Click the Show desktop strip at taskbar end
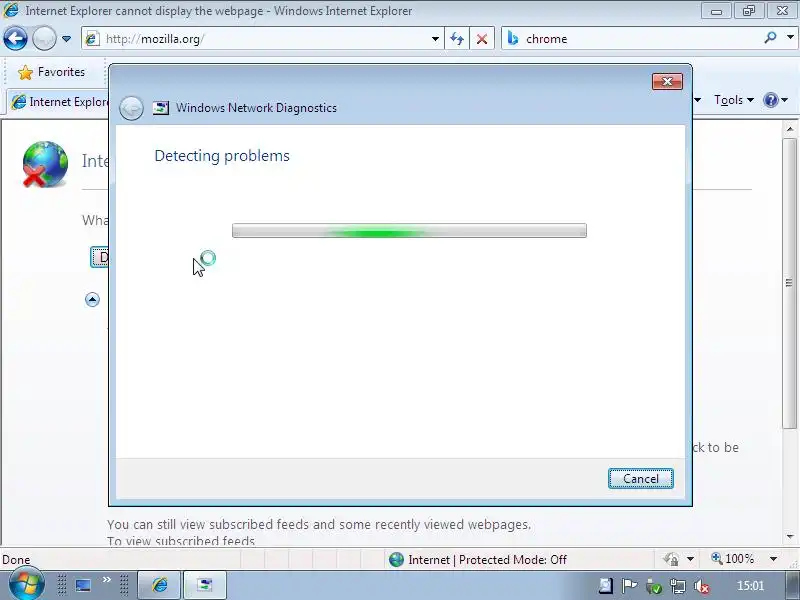Viewport: 800px width, 600px height. click(793, 585)
